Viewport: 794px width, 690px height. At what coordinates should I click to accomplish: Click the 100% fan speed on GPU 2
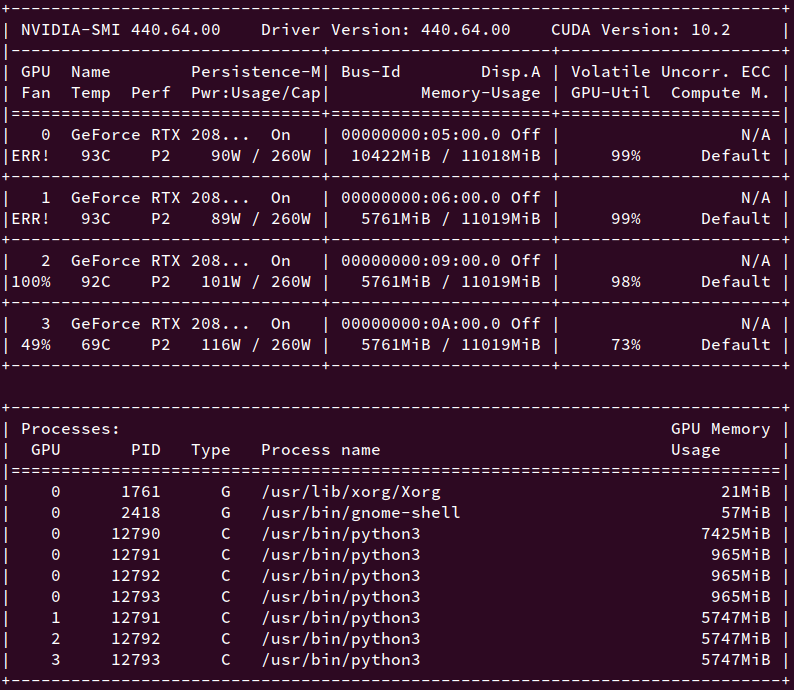click(31, 282)
